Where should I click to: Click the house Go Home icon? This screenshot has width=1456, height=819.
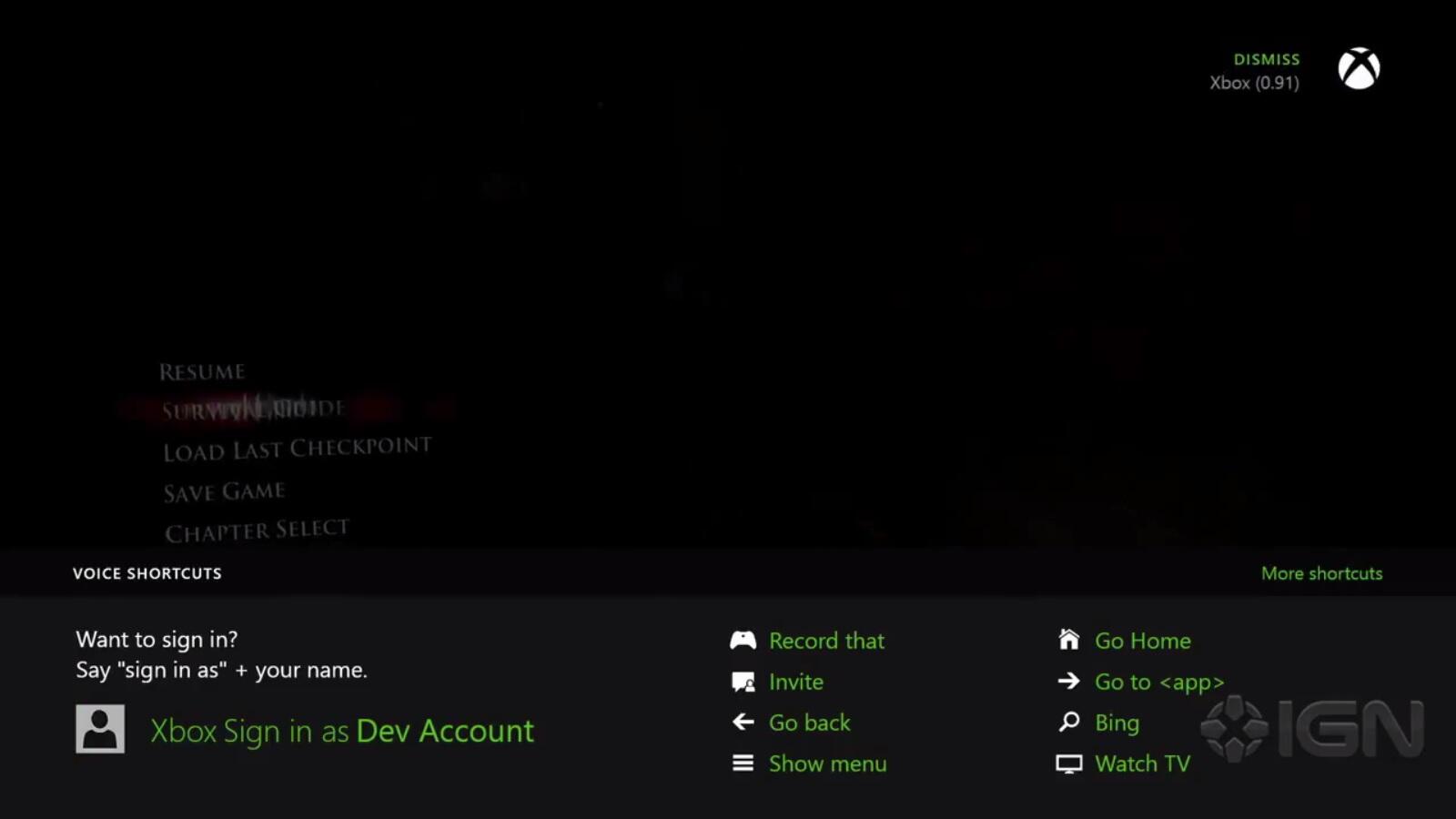(1069, 640)
